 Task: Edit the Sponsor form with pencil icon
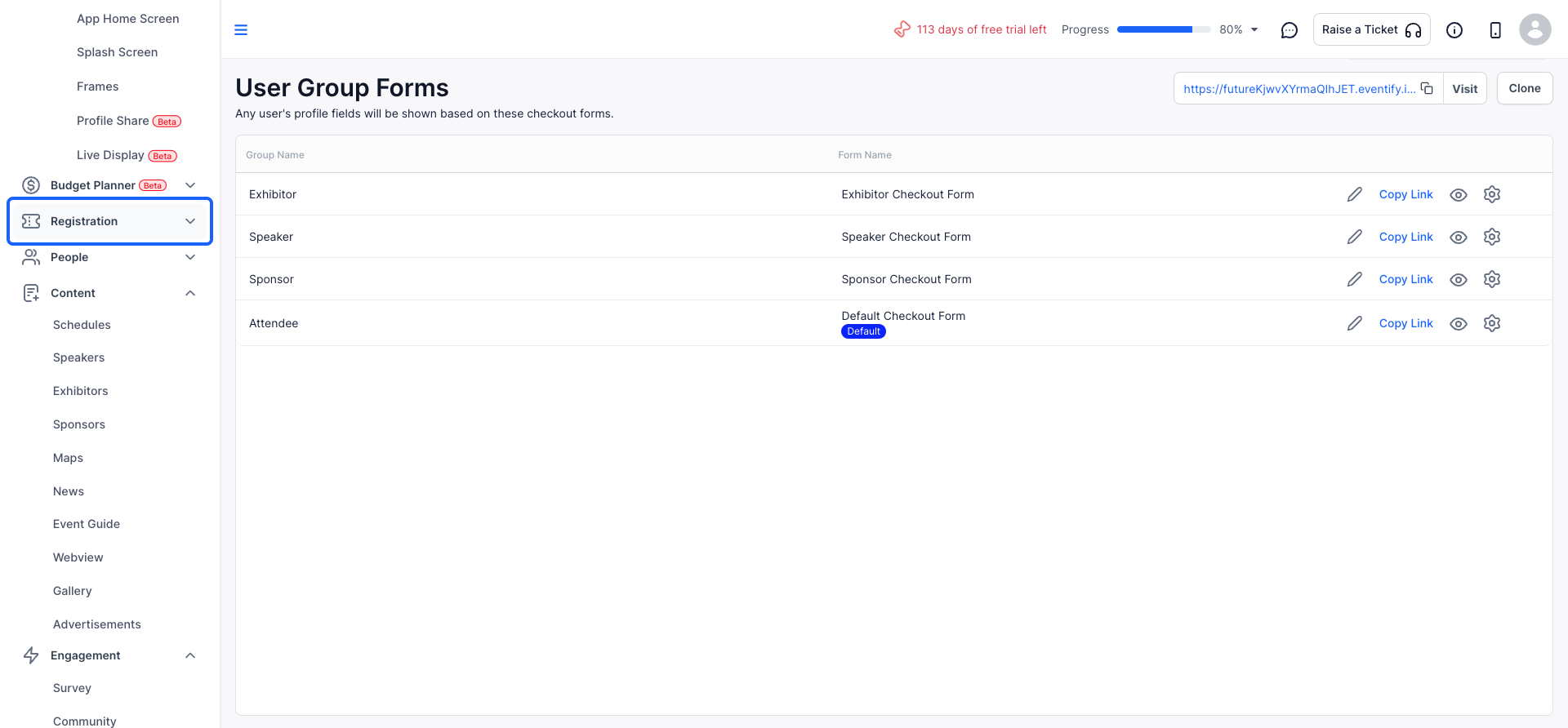[1355, 279]
